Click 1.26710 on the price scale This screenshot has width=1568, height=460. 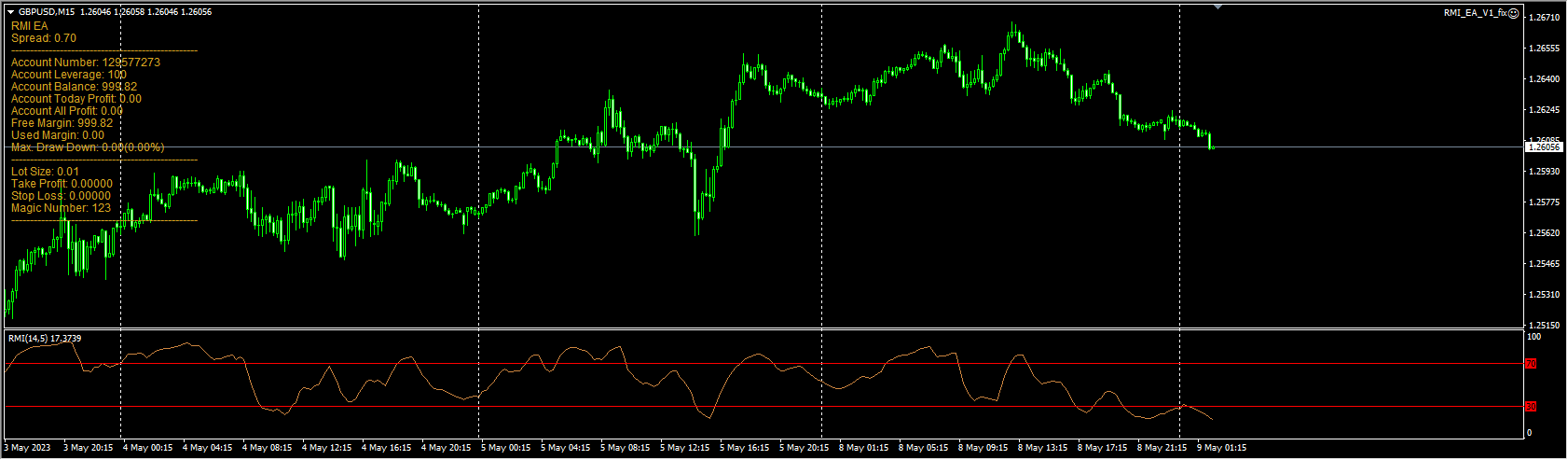pos(1545,18)
